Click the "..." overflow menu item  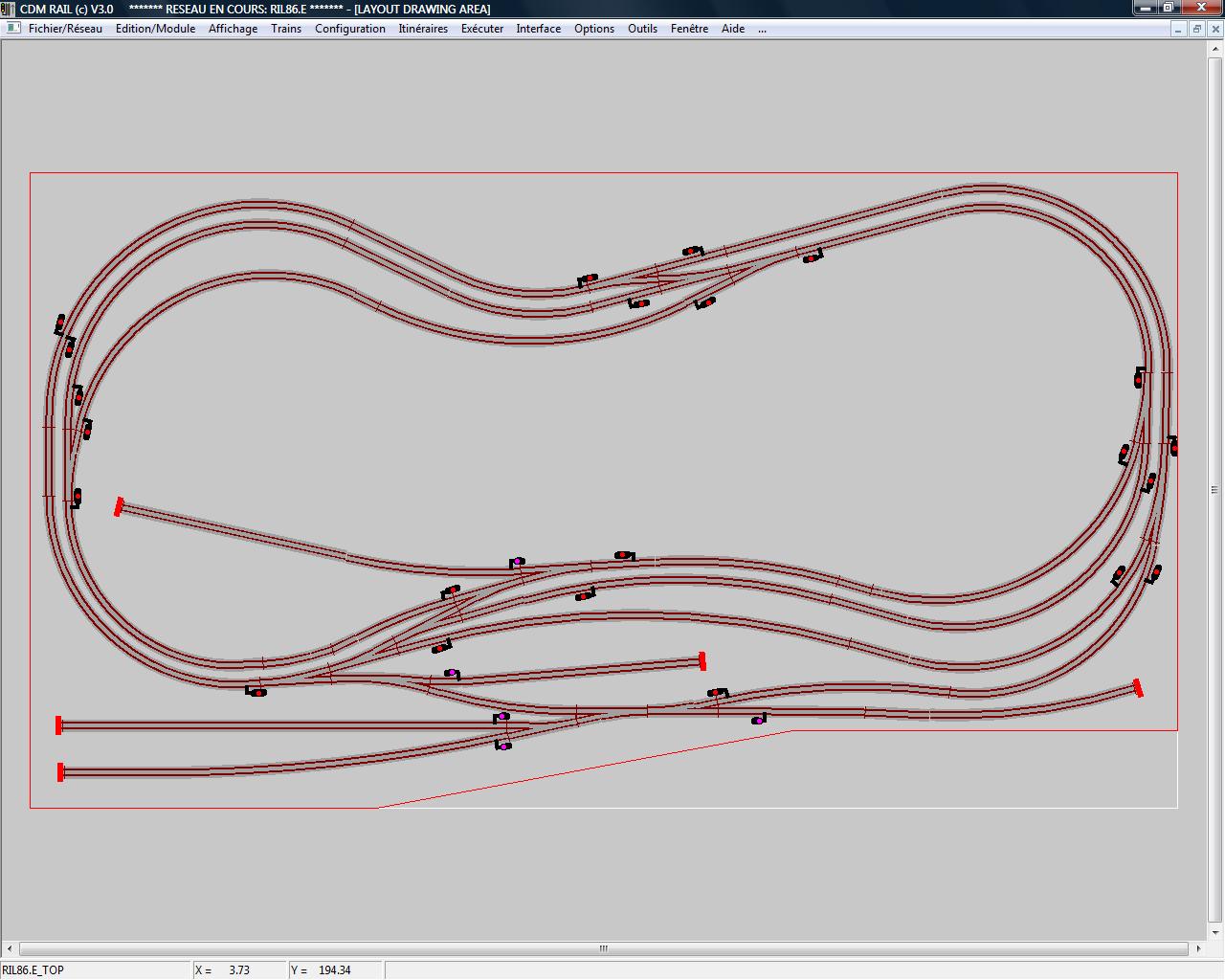point(762,29)
